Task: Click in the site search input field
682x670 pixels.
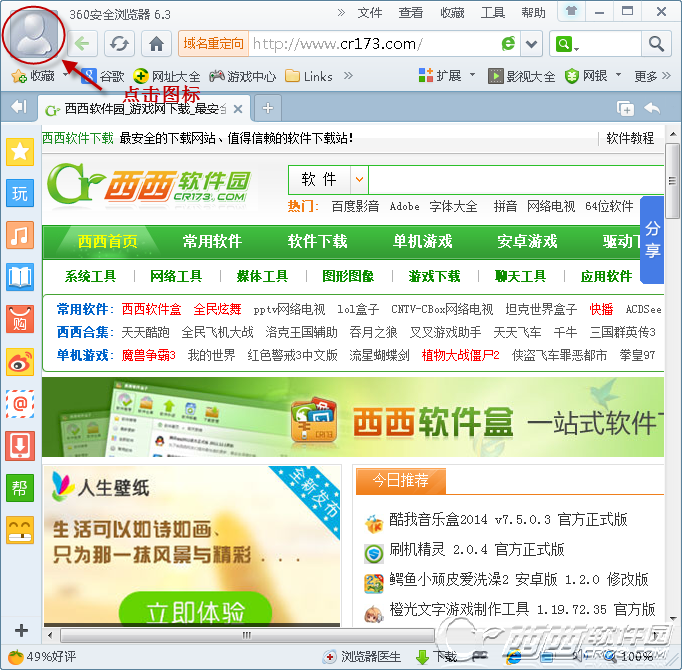Action: (x=516, y=179)
